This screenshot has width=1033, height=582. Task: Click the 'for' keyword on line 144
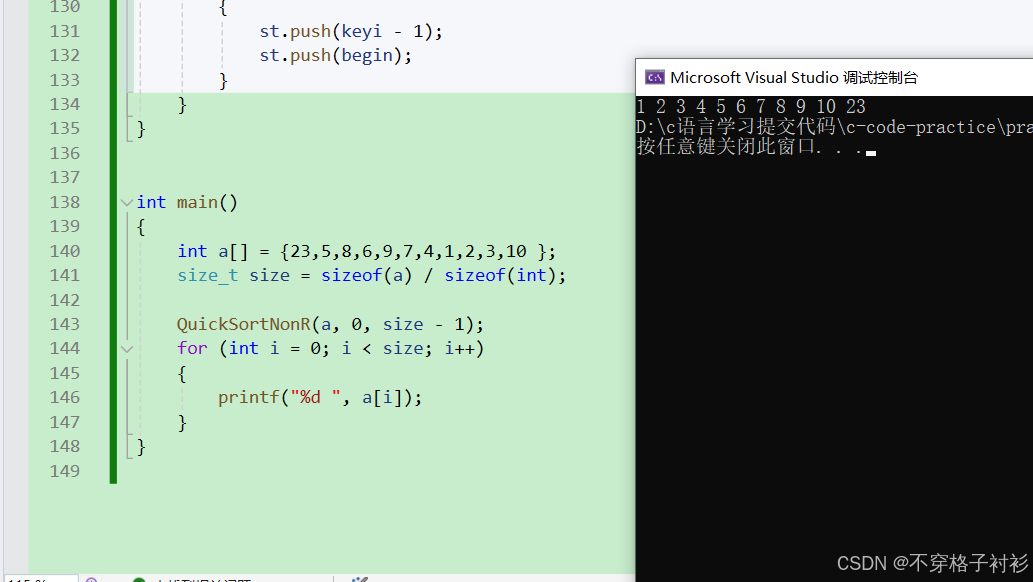tap(192, 348)
